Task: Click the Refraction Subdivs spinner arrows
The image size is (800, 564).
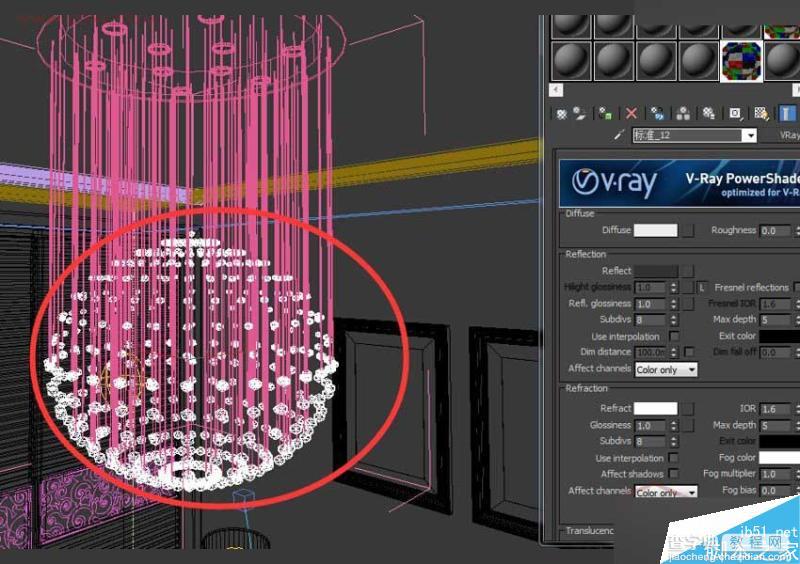Action: [674, 441]
